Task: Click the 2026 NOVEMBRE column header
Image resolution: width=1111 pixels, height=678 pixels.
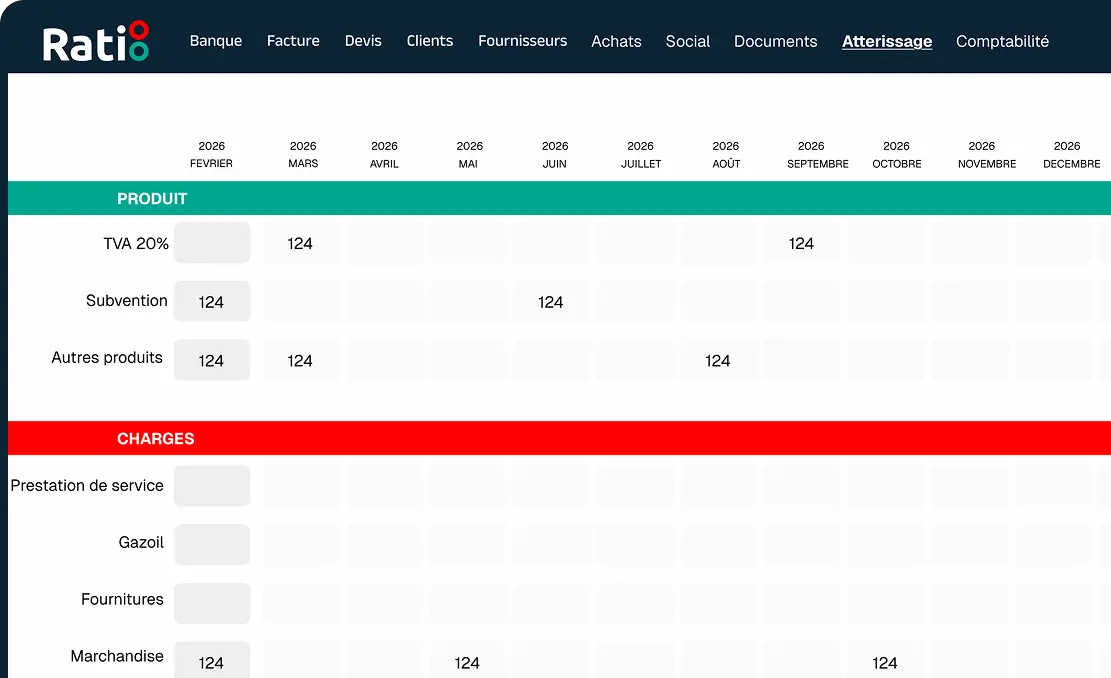Action: (986, 154)
